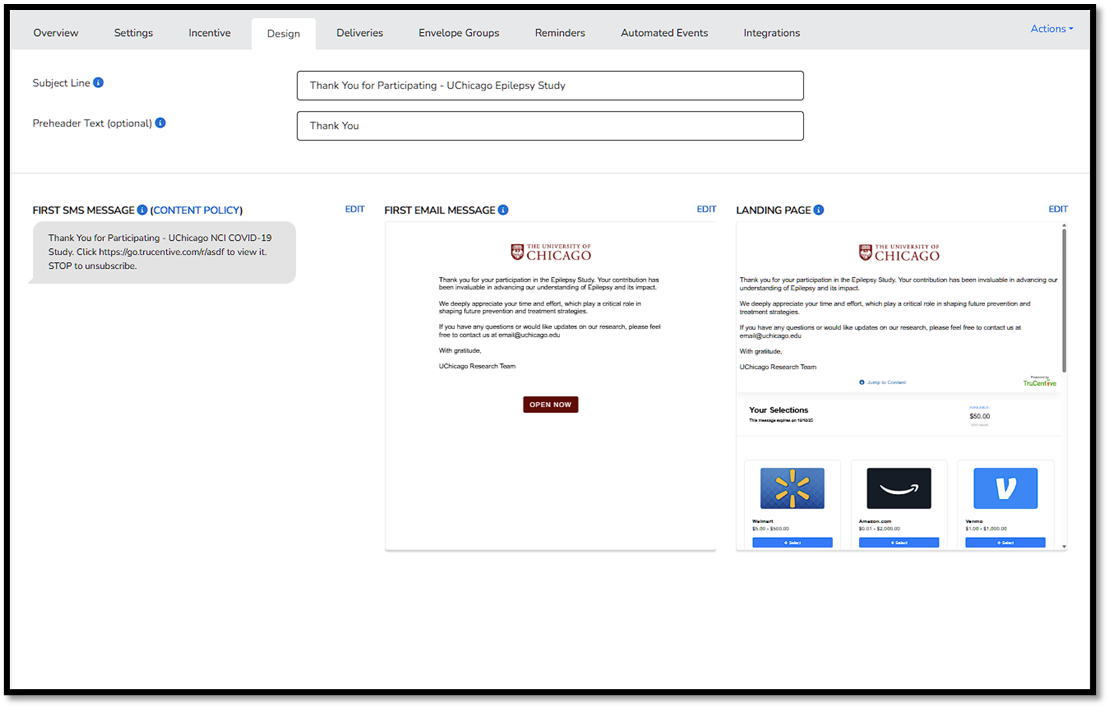Open the Automated Events tab
1109x708 pixels.
(664, 32)
